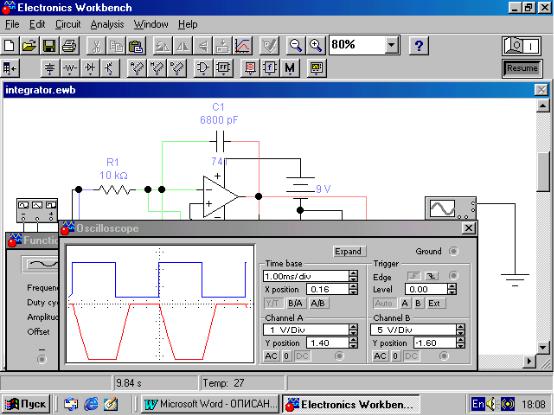Open the Controls parts bin
The image size is (554, 415).
click(x=270, y=68)
